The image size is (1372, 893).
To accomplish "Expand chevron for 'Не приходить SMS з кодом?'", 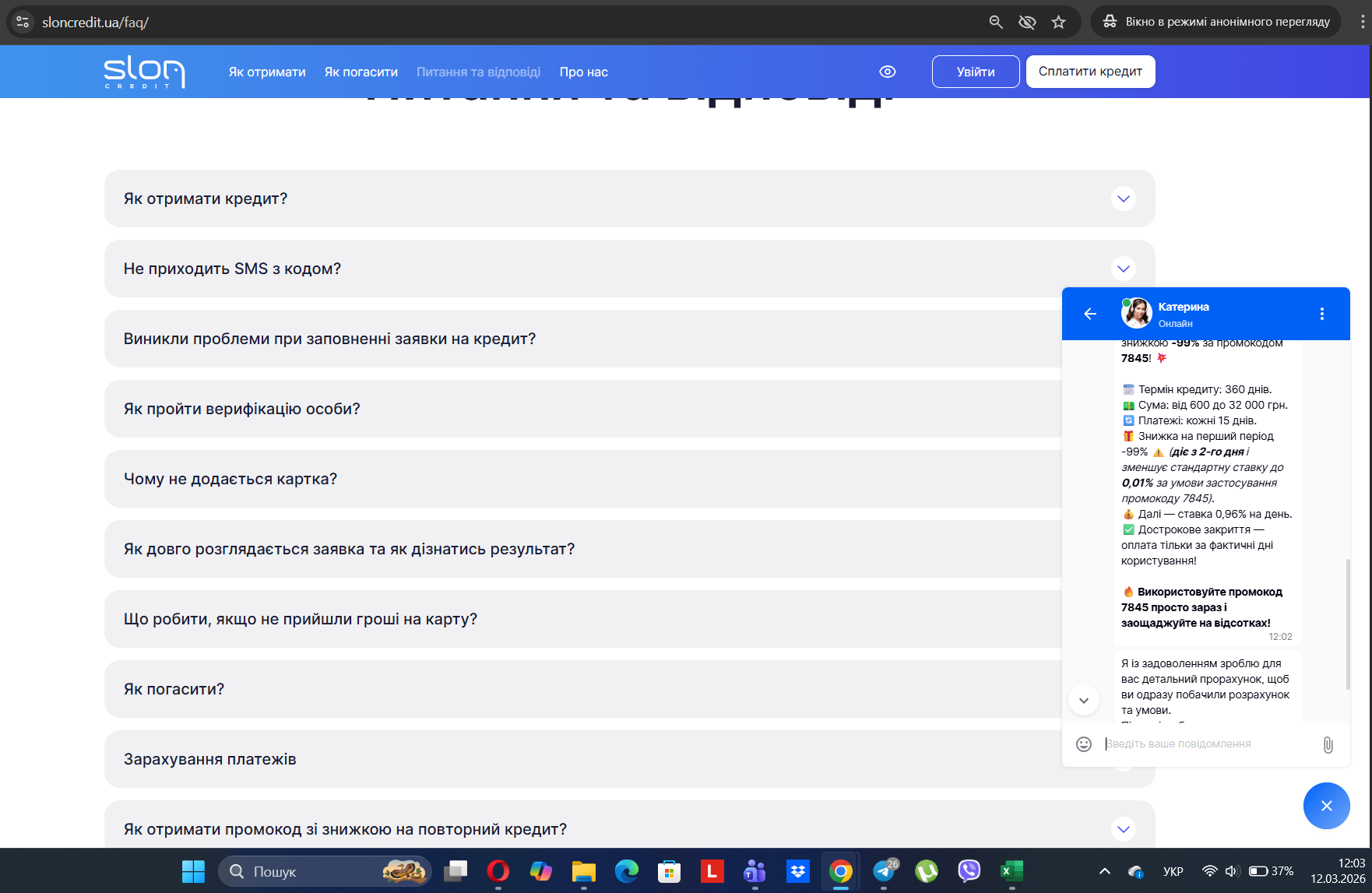I will tap(1123, 269).
